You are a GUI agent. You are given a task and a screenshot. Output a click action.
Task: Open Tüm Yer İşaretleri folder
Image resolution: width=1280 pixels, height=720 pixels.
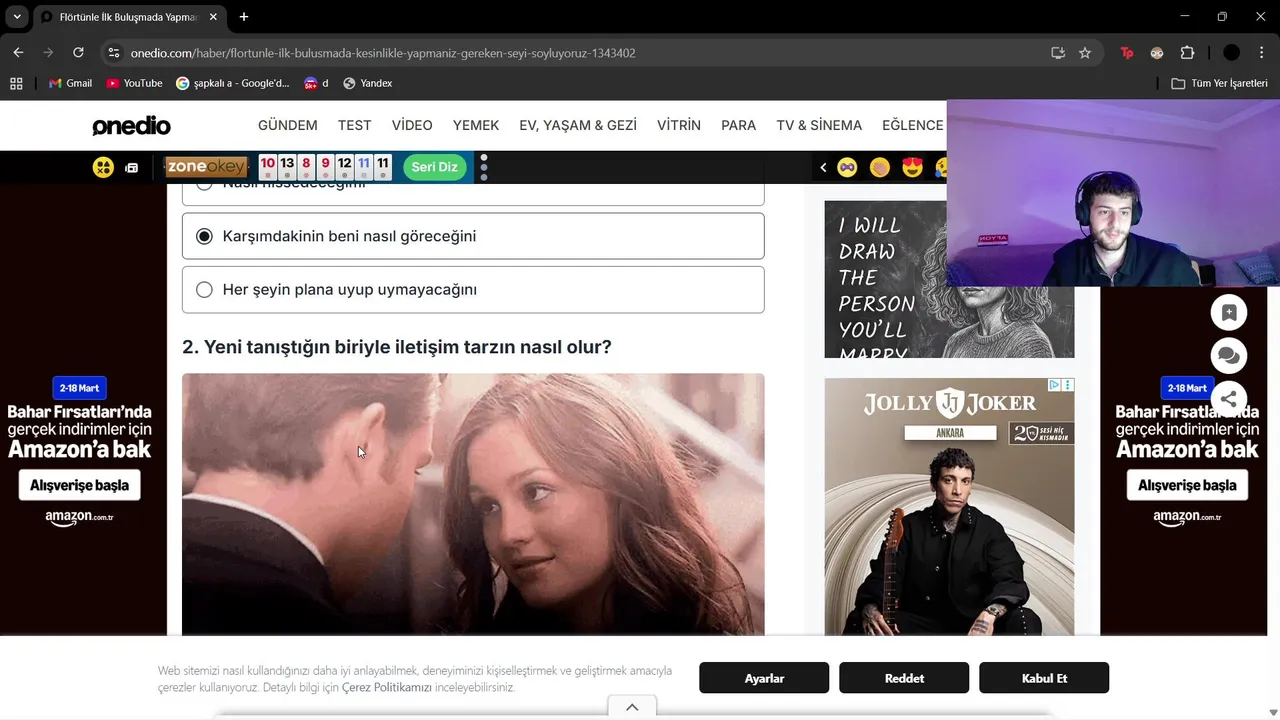(1219, 83)
